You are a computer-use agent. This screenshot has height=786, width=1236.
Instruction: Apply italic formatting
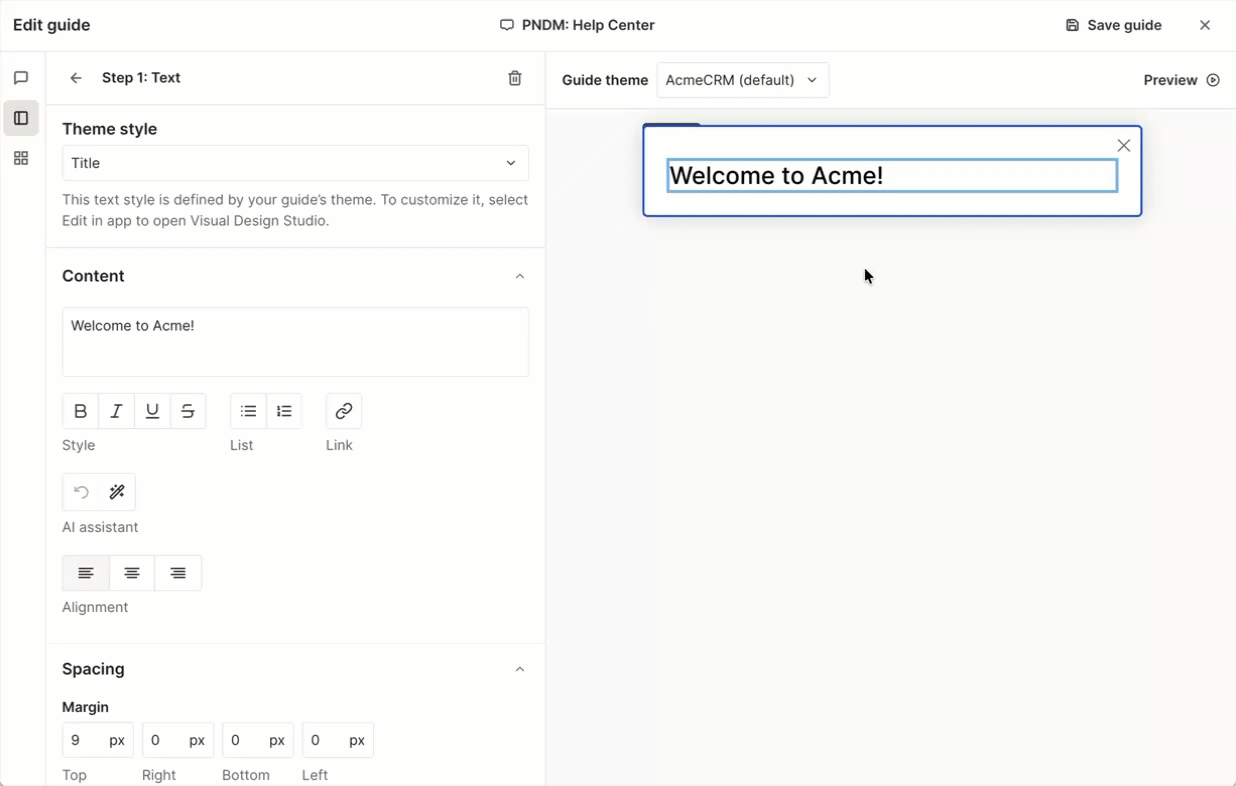pos(116,411)
